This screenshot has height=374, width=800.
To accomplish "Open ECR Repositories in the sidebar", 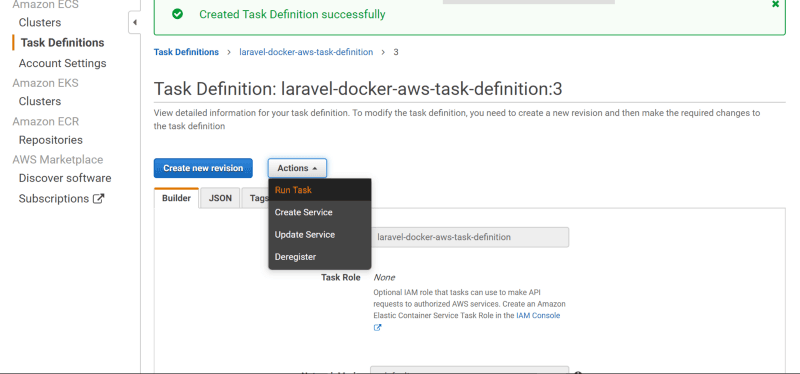I will coord(51,140).
